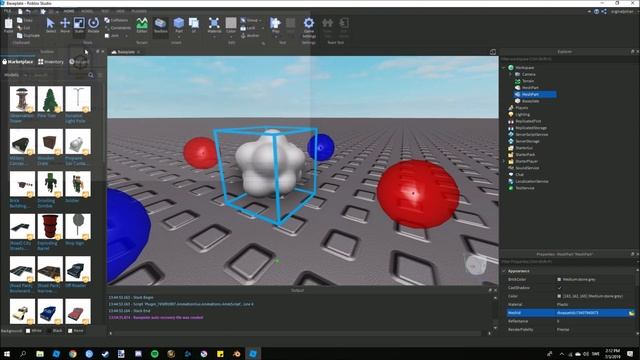Screen dimensions: 640x360
Task: Switch to the Marketplace toolbox tab
Action: [x=18, y=62]
